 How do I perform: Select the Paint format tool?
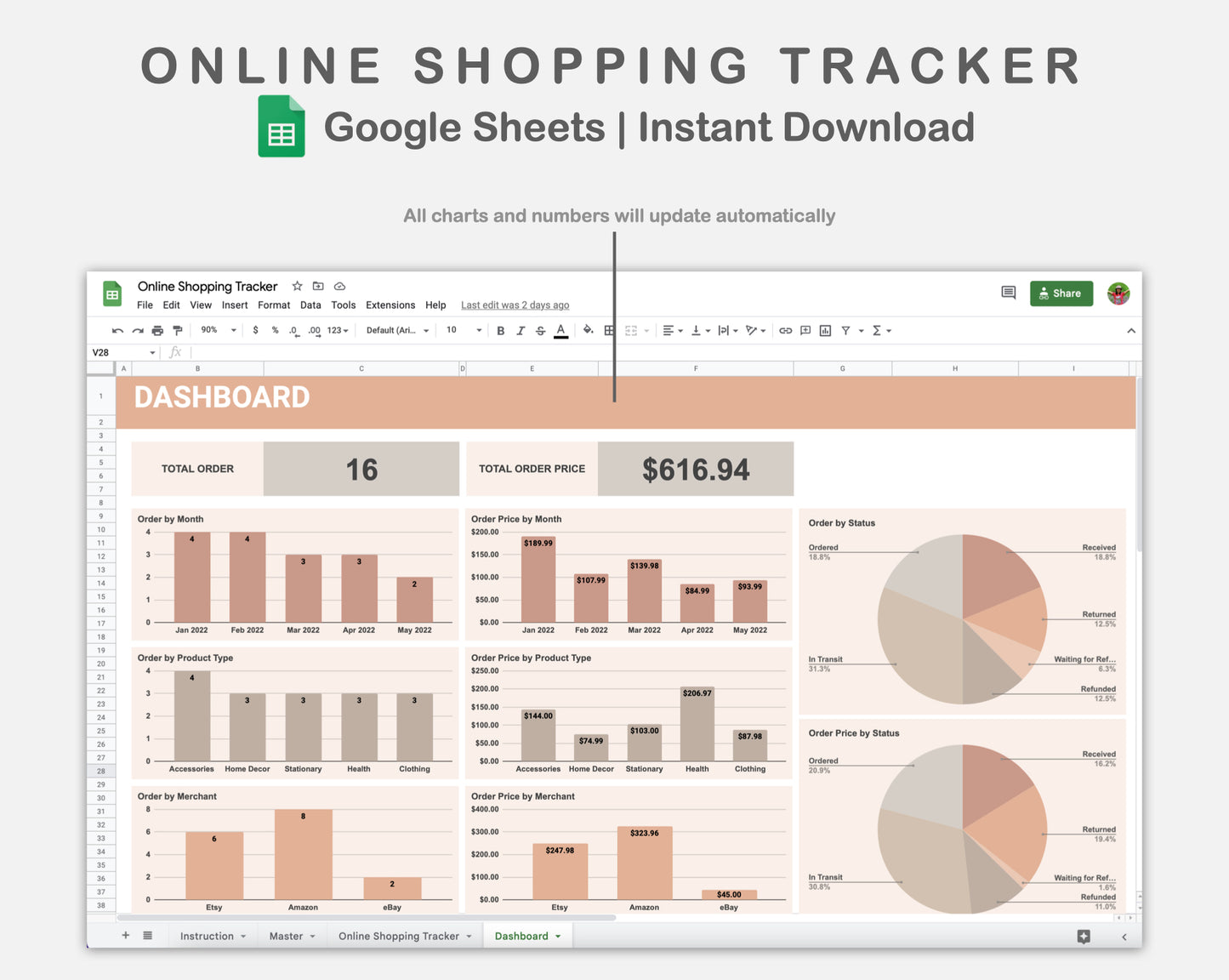[x=177, y=330]
